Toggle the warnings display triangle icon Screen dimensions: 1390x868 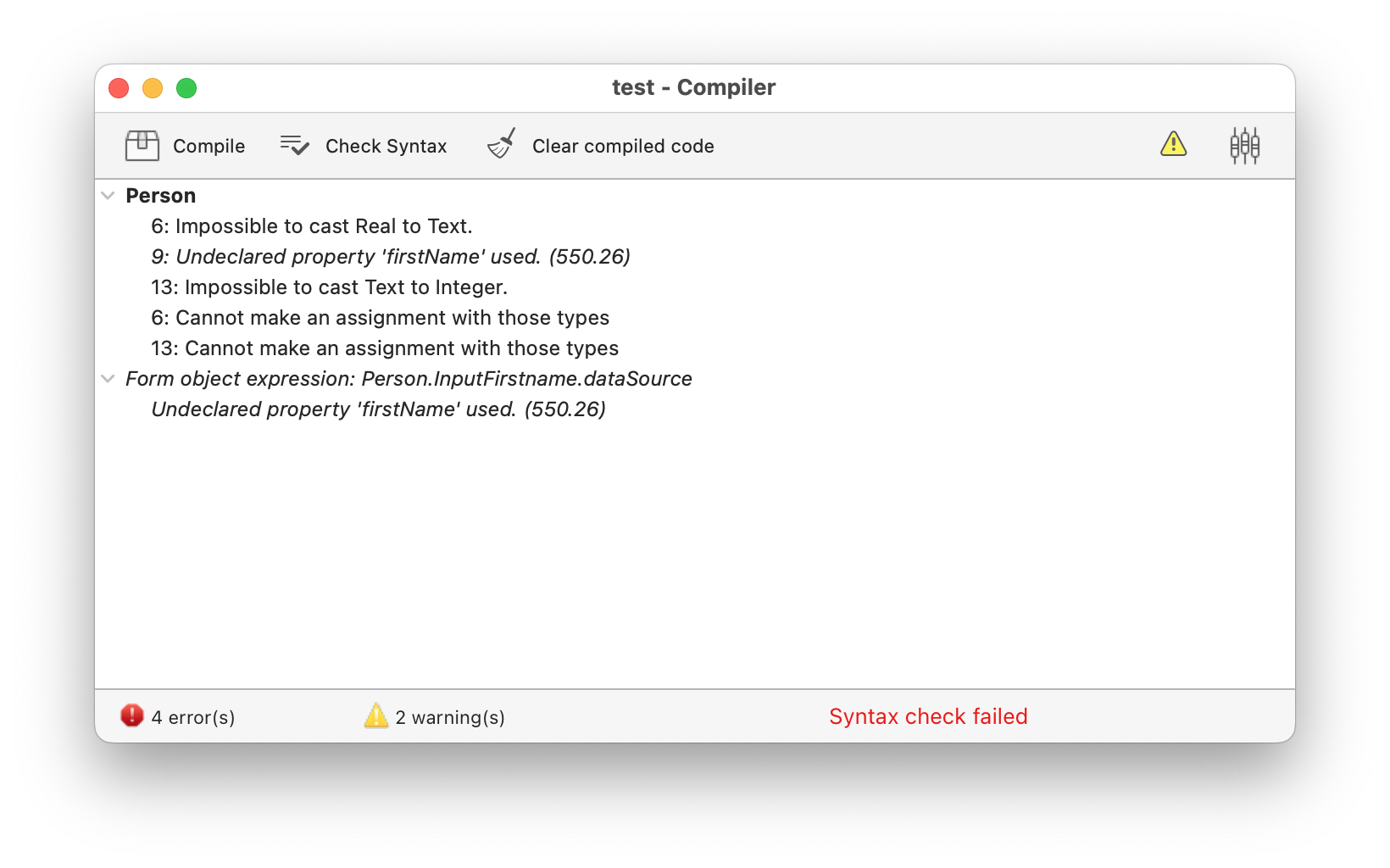click(1173, 145)
